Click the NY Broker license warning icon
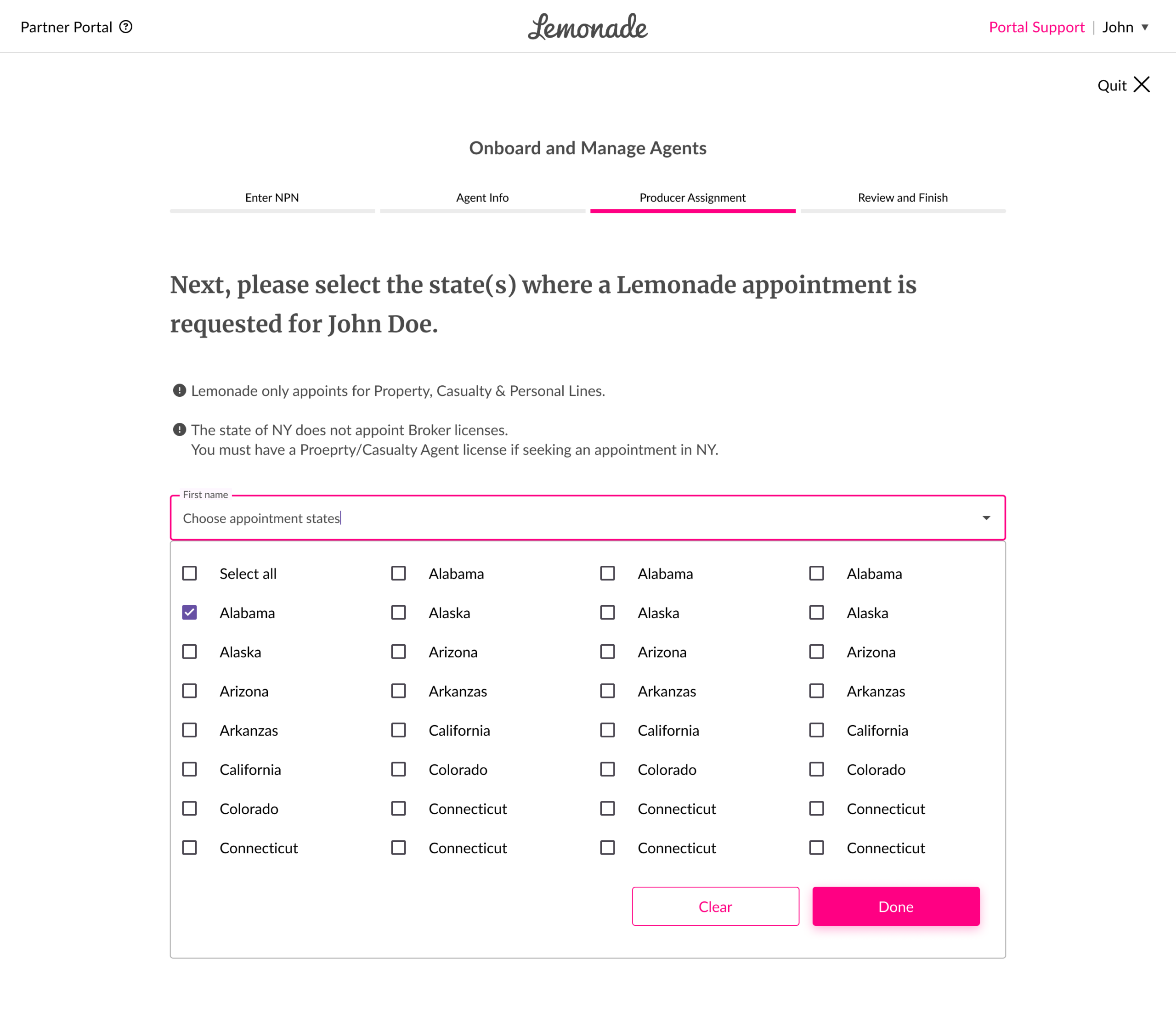 179,430
